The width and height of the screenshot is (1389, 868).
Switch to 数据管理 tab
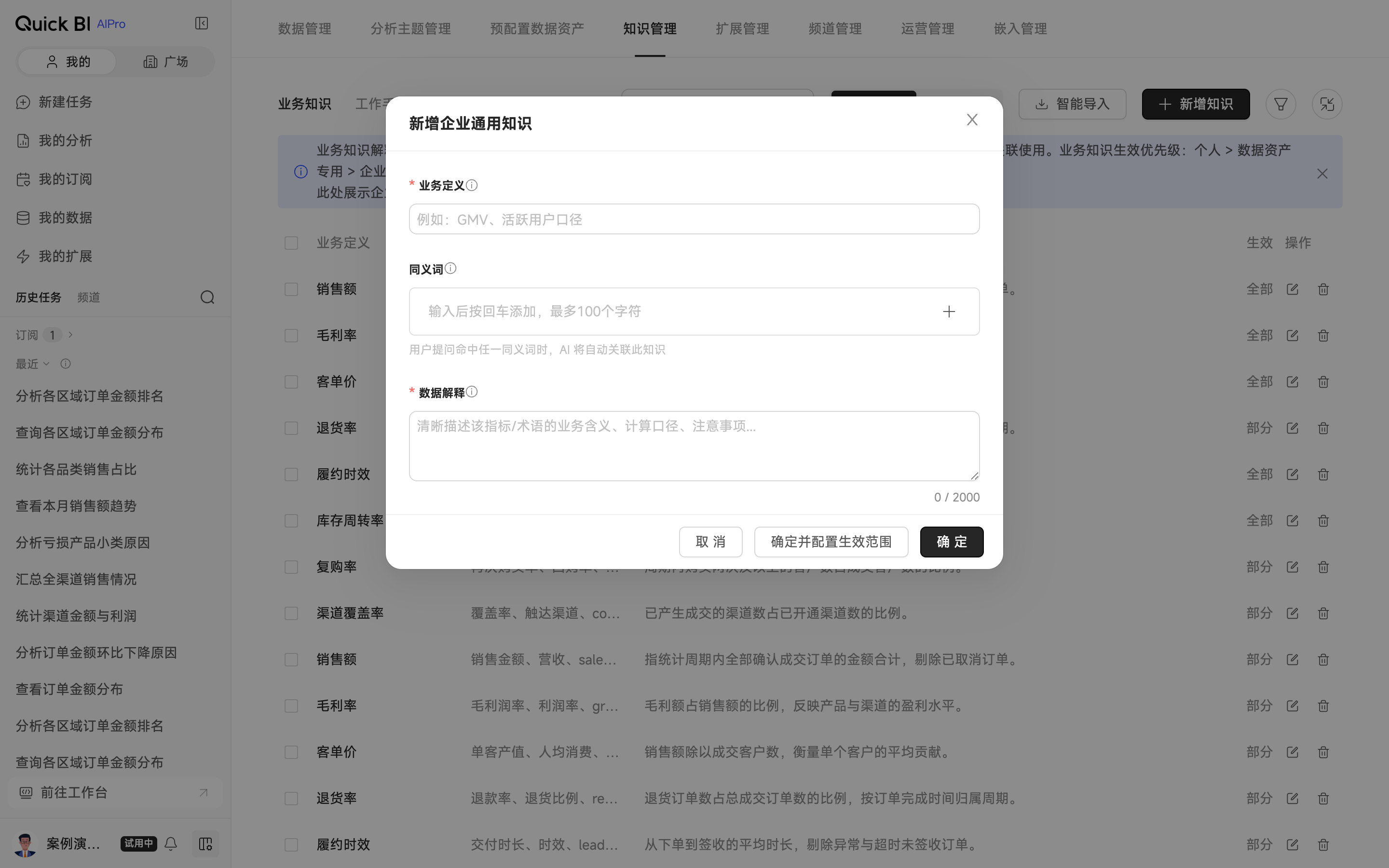305,29
